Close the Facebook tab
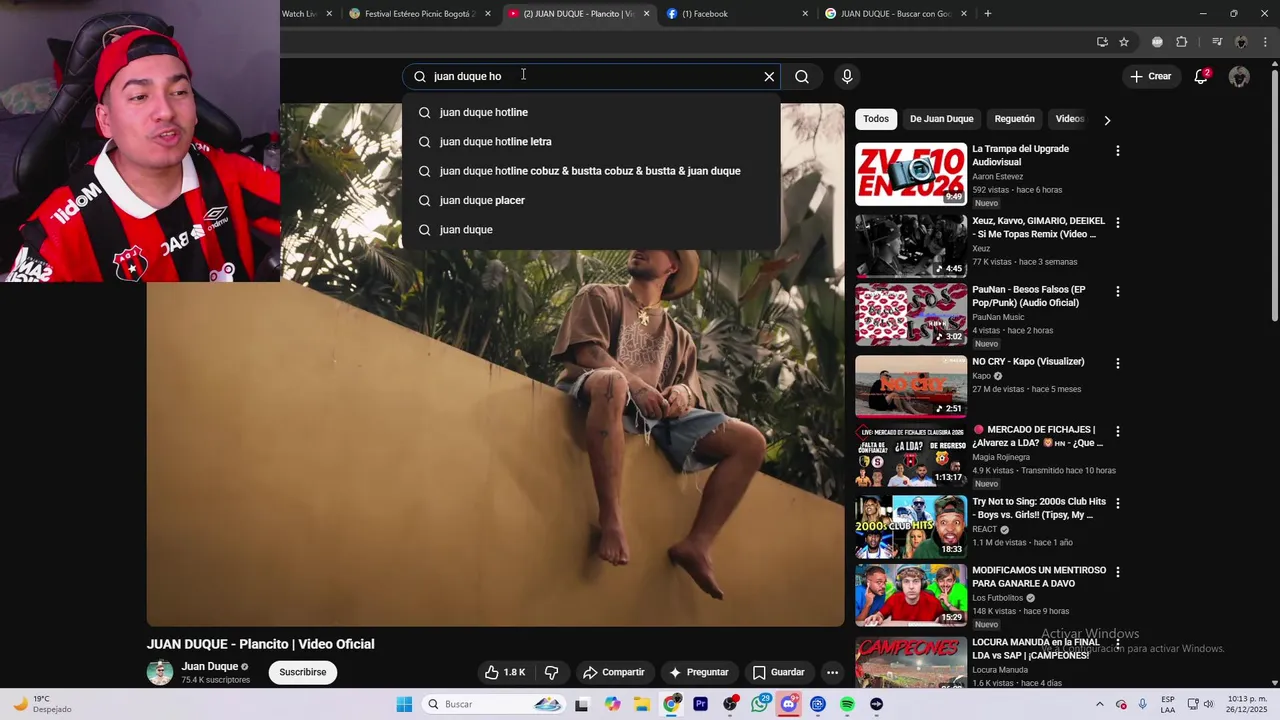1280x720 pixels. tap(805, 14)
